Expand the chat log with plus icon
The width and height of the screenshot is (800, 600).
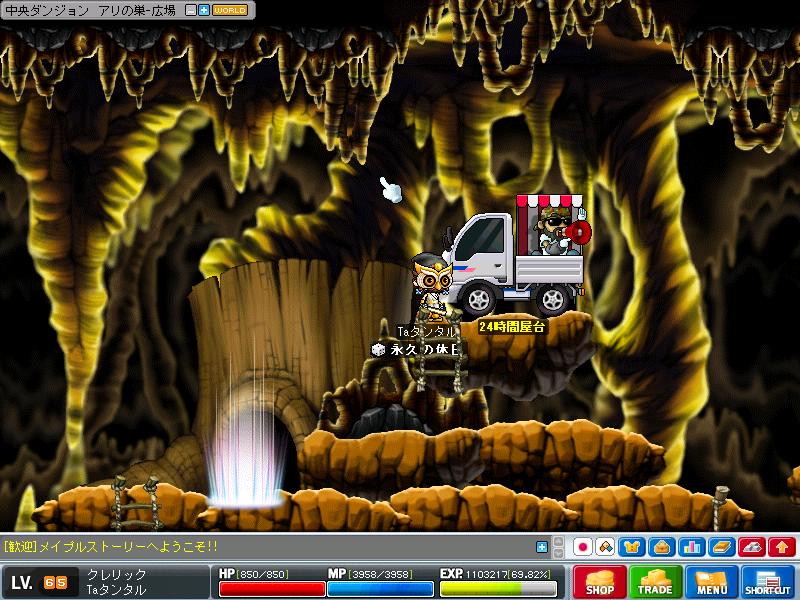[x=542, y=547]
